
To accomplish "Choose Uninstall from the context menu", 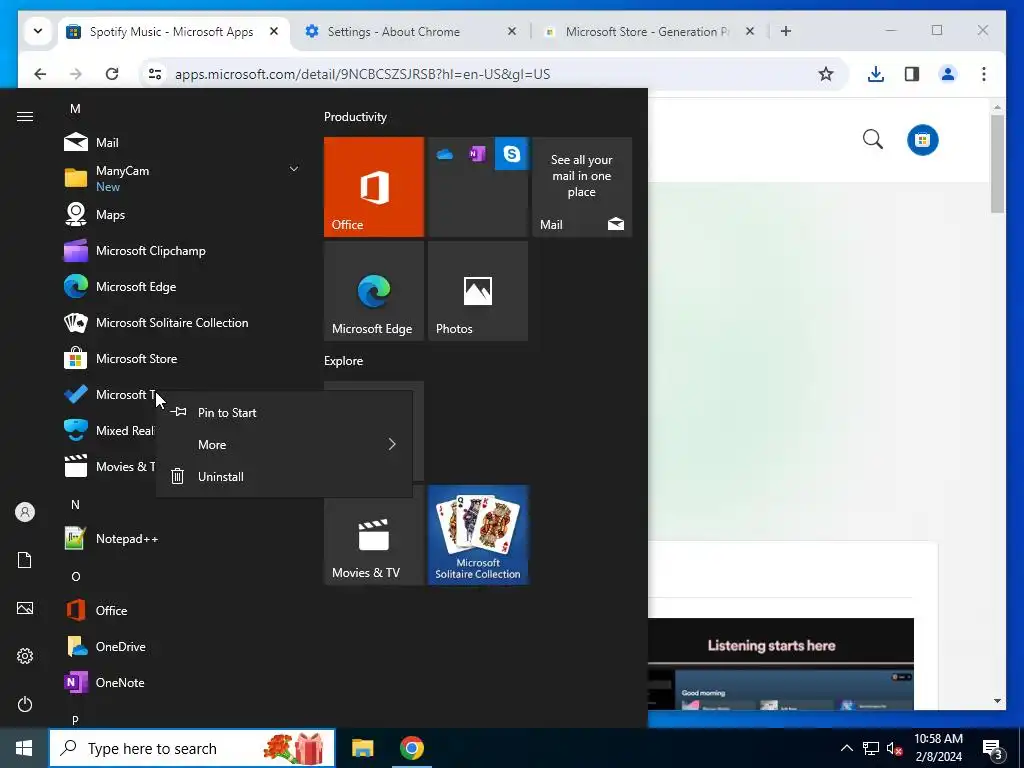I will pyautogui.click(x=284, y=476).
